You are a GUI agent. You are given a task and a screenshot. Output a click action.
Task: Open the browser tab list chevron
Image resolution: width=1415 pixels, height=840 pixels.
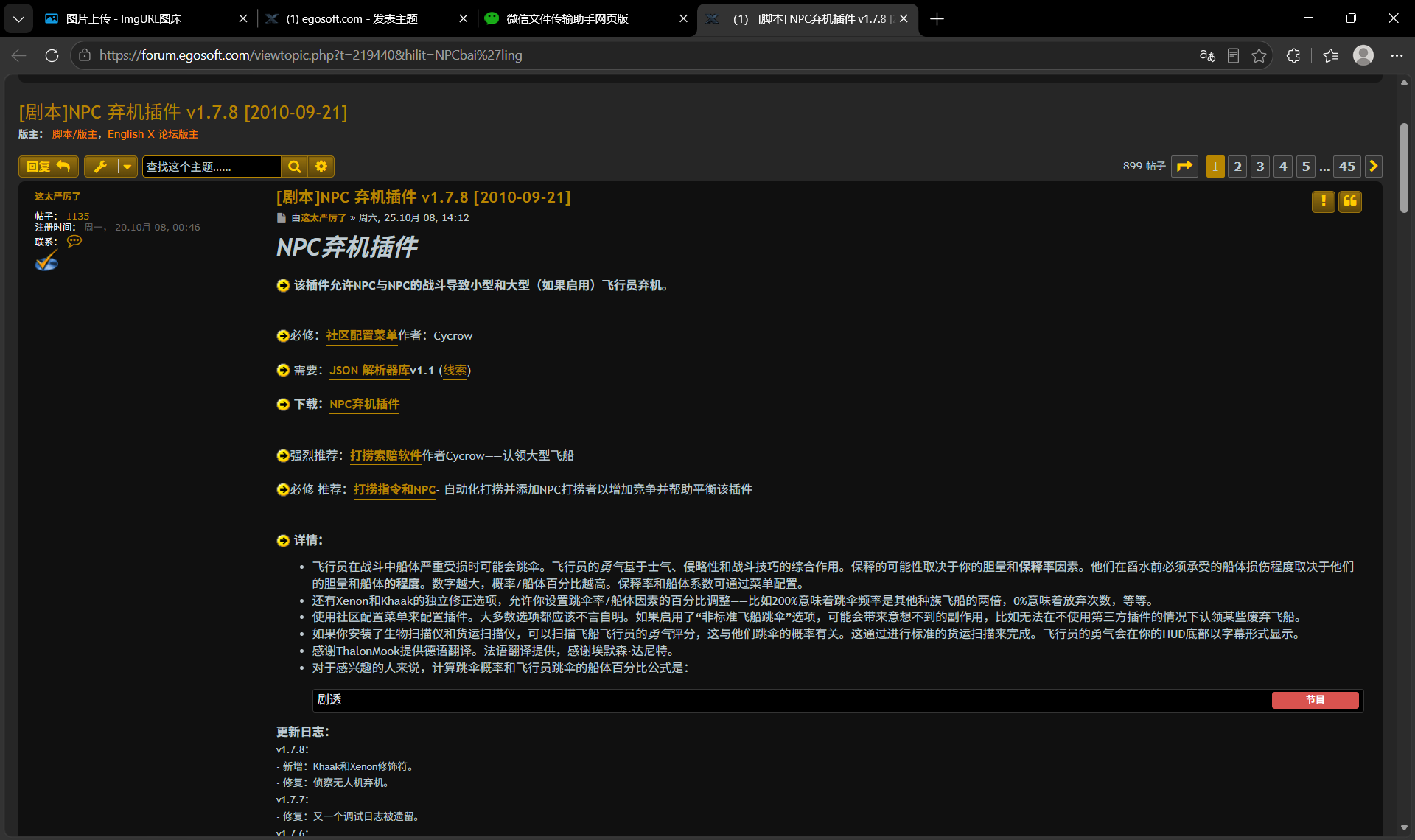click(18, 18)
